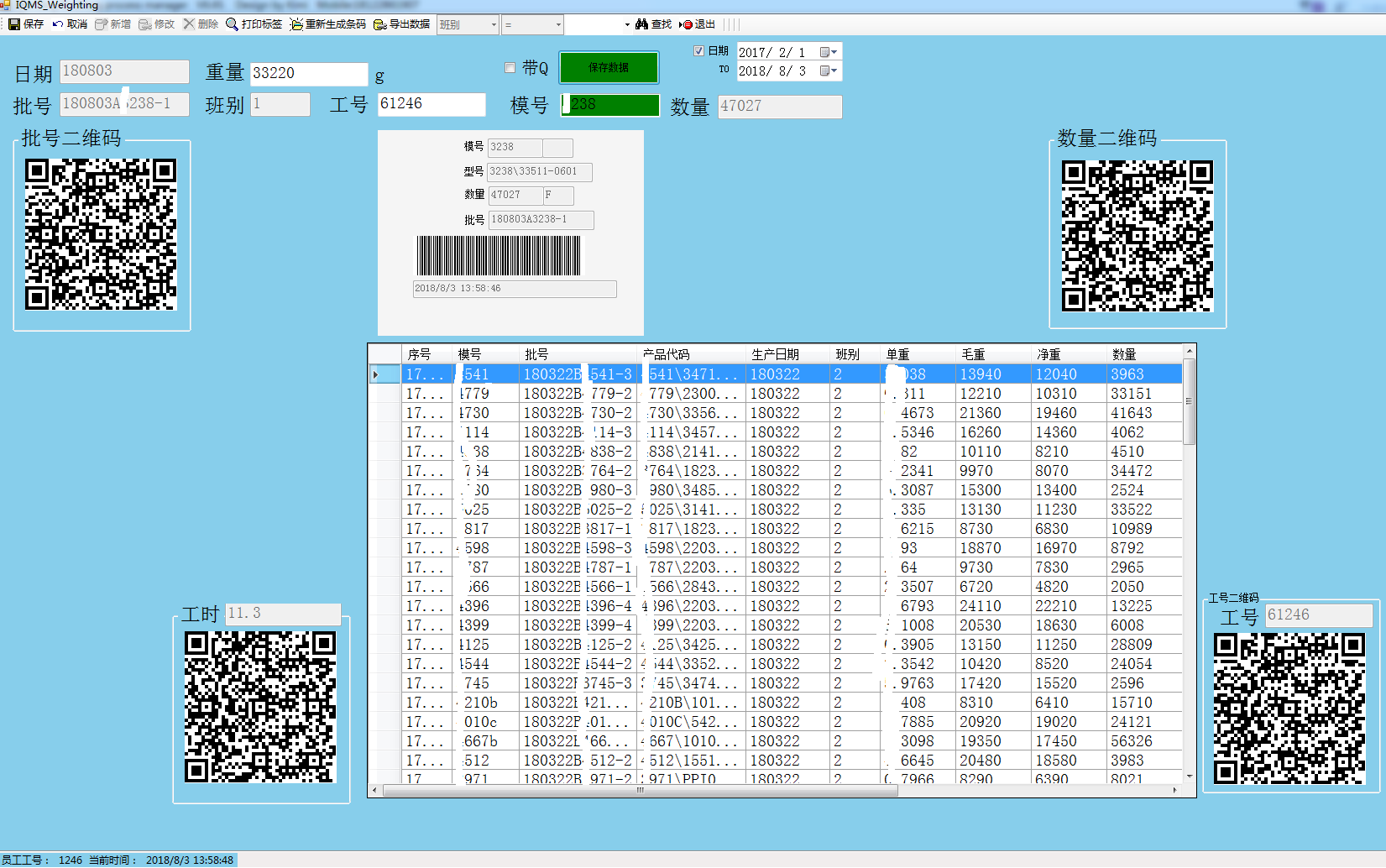Click the label preview 型号 field 3238\33511-0601

click(540, 171)
